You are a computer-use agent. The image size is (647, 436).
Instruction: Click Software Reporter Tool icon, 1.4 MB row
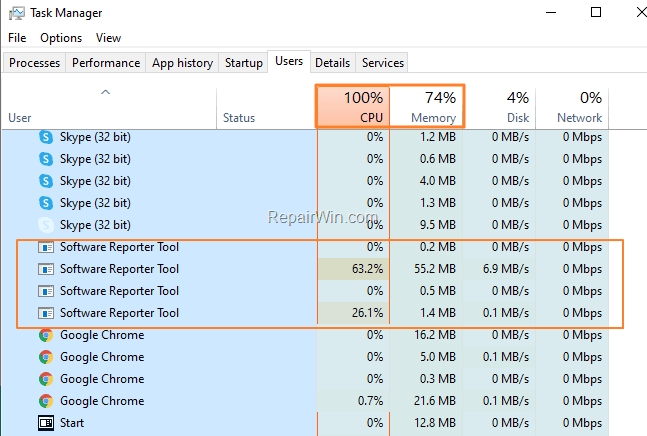pyautogui.click(x=46, y=313)
